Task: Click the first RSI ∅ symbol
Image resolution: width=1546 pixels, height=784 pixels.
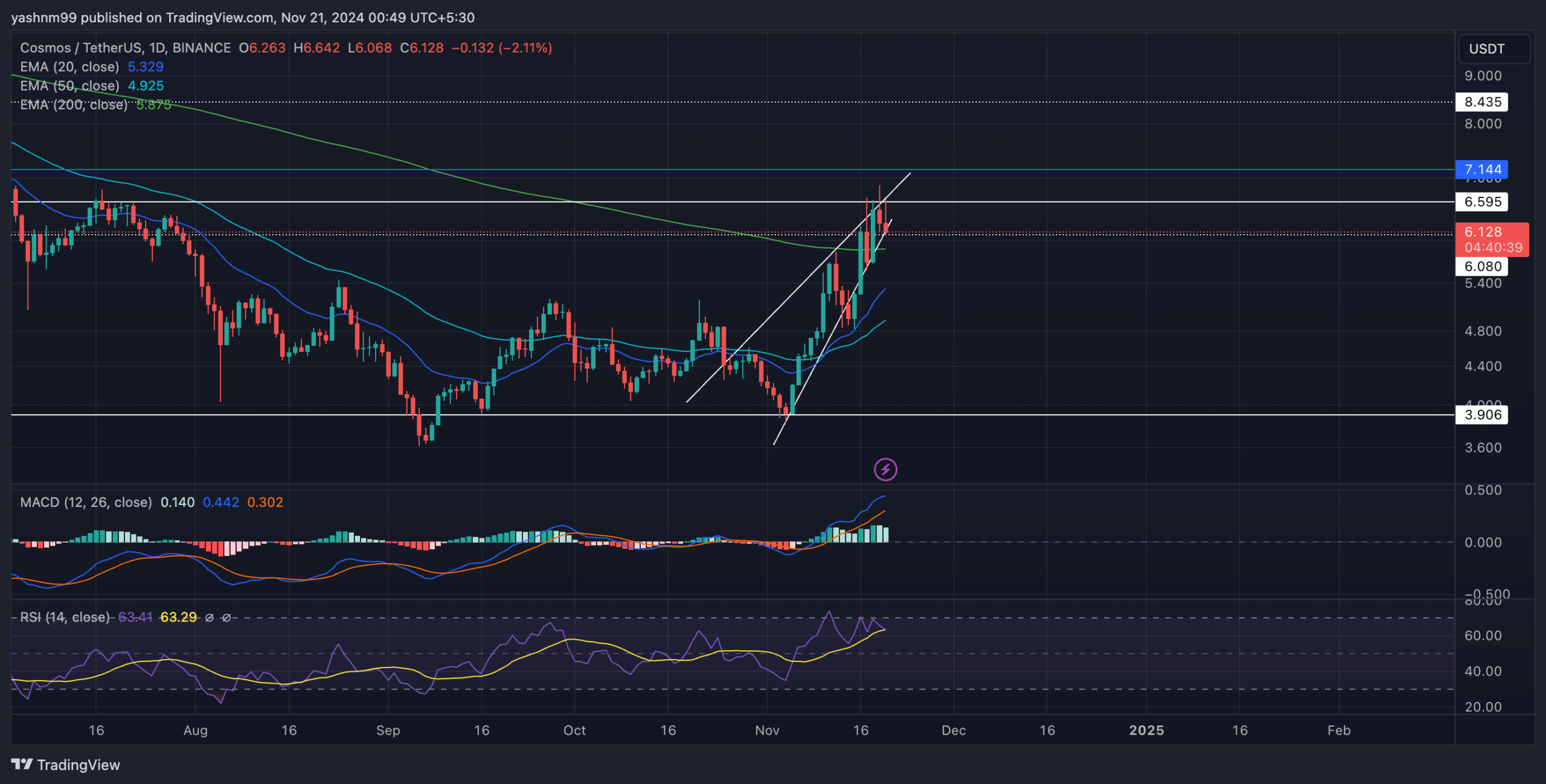Action: 210,617
